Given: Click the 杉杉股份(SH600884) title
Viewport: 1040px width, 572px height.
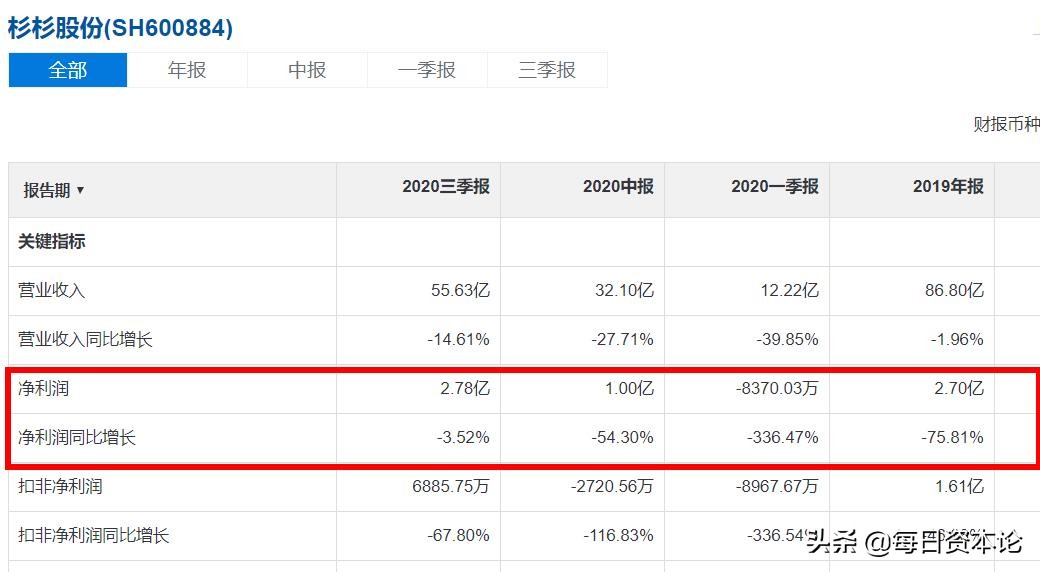Looking at the screenshot, I should [x=120, y=28].
